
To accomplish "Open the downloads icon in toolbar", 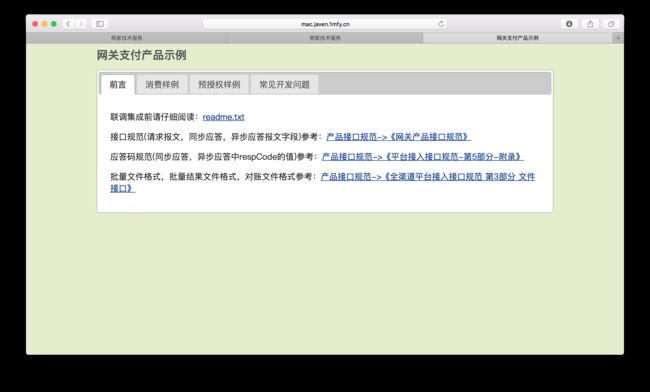I will point(569,24).
